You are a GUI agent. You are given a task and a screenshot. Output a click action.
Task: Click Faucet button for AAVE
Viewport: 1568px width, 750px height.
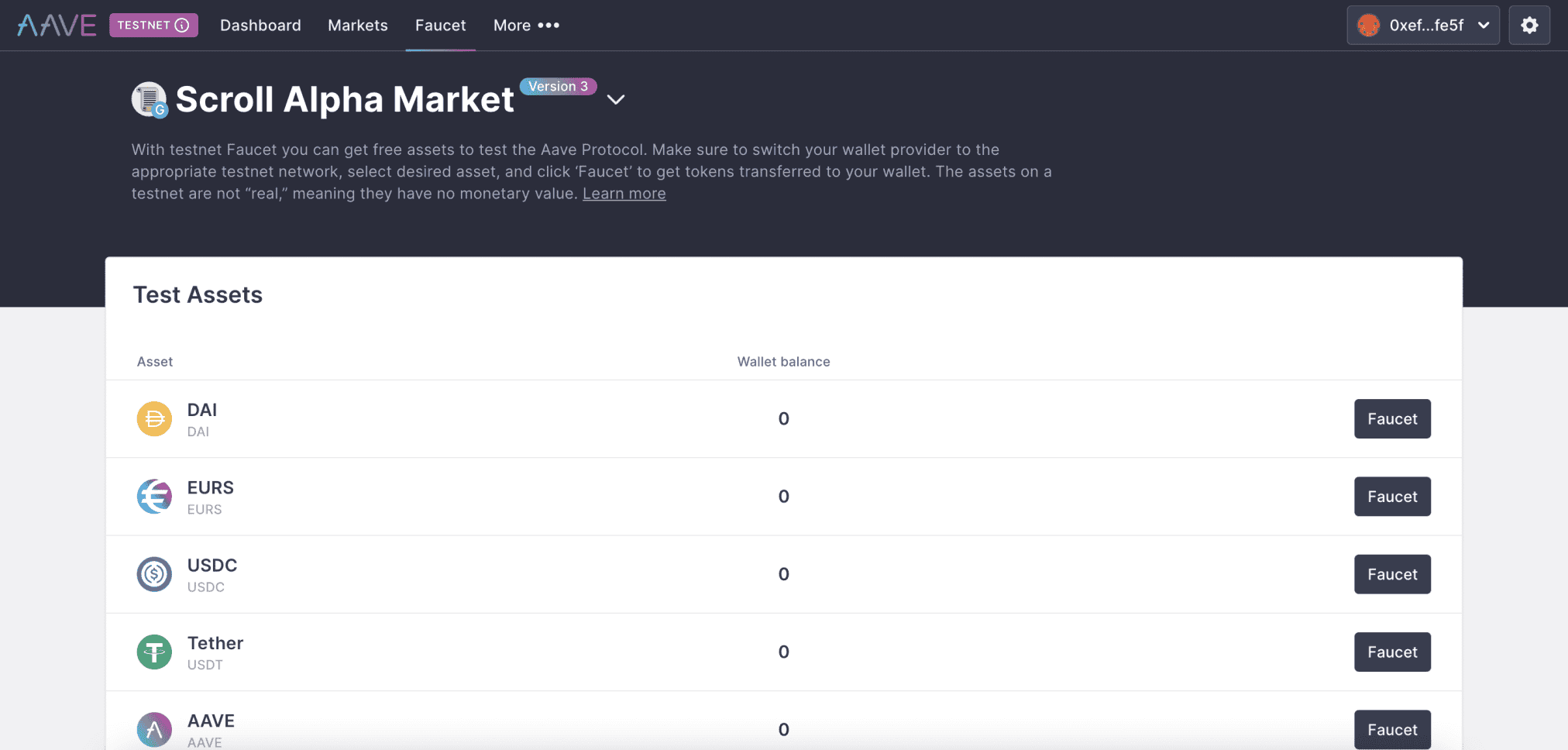[x=1392, y=730]
